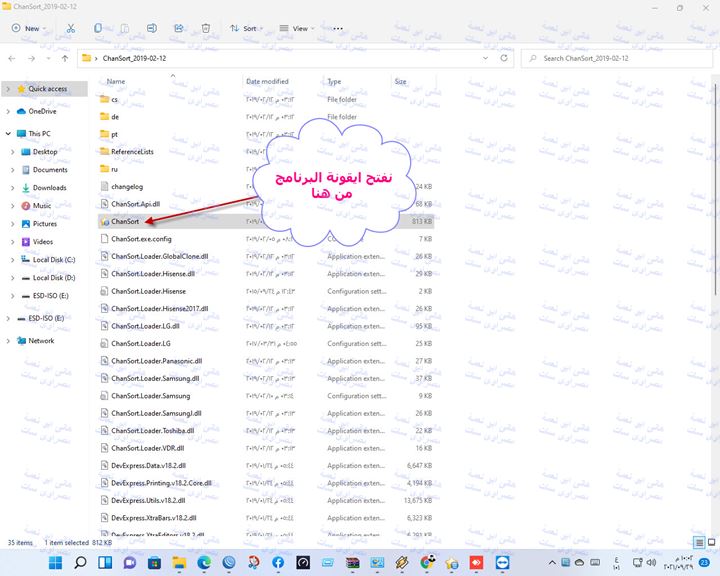Image resolution: width=720 pixels, height=576 pixels.
Task: Expand Local Disk (C:) node
Action: click(12, 260)
